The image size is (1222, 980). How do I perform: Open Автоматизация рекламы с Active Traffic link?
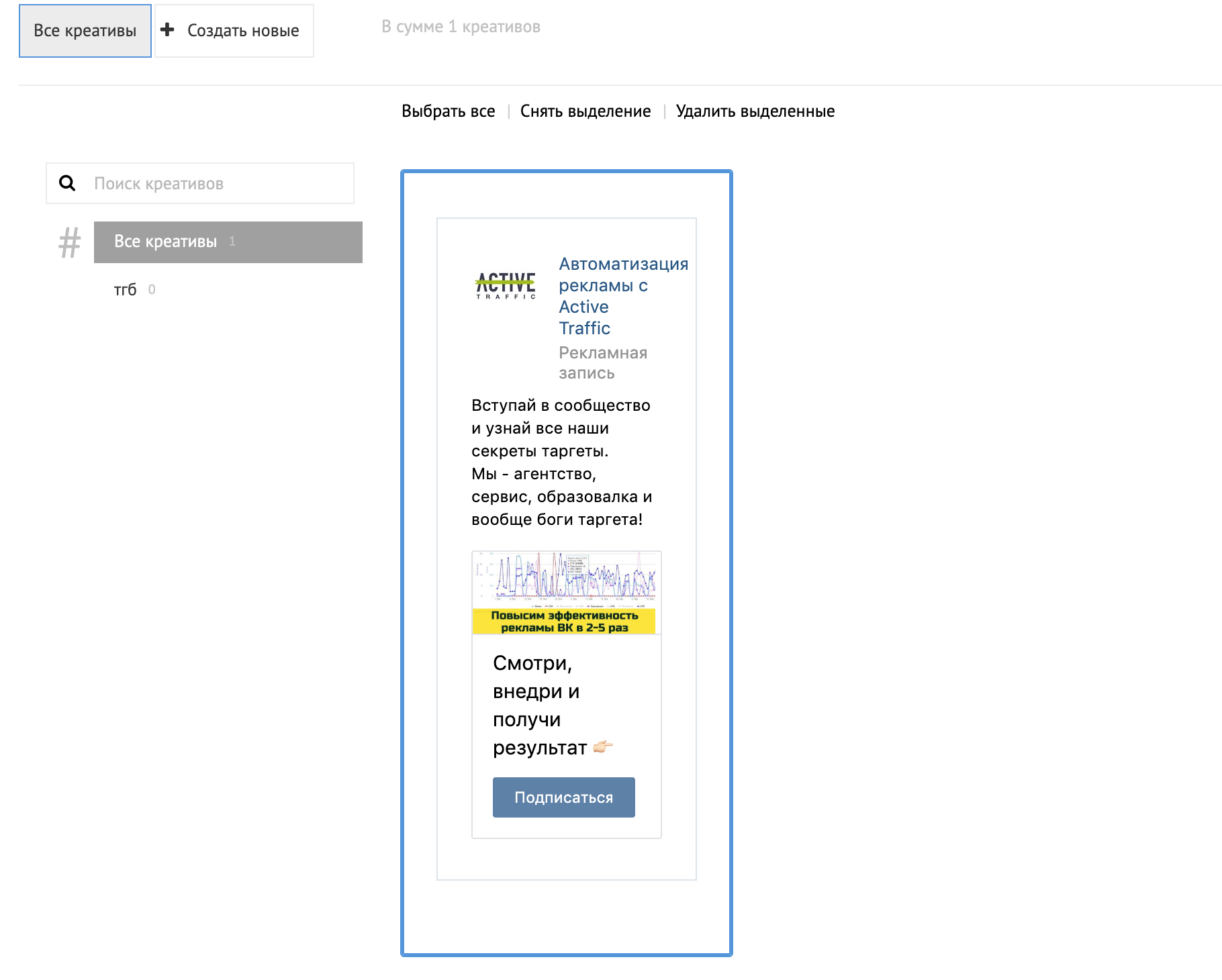(x=622, y=296)
